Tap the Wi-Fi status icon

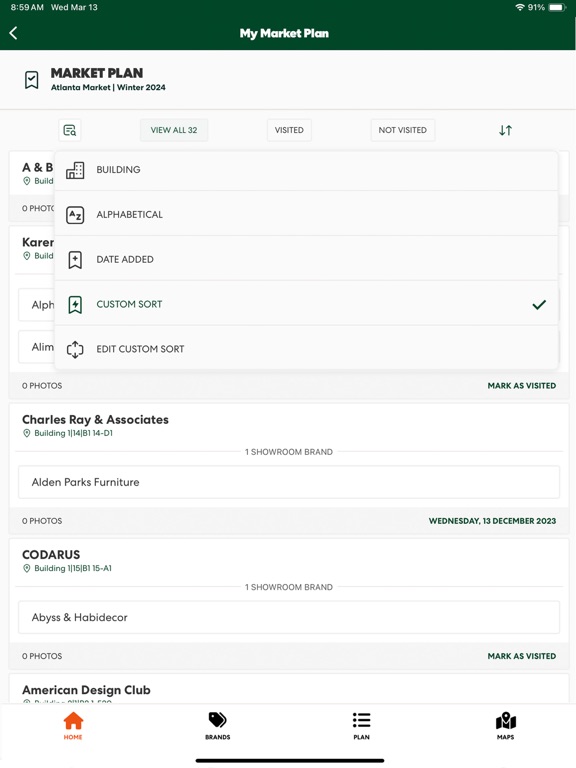(x=520, y=7)
